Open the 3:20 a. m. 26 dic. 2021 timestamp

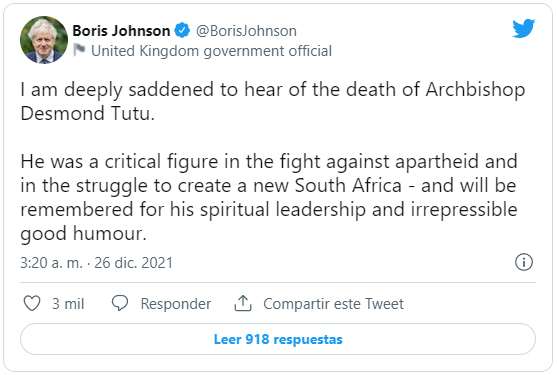[96, 263]
